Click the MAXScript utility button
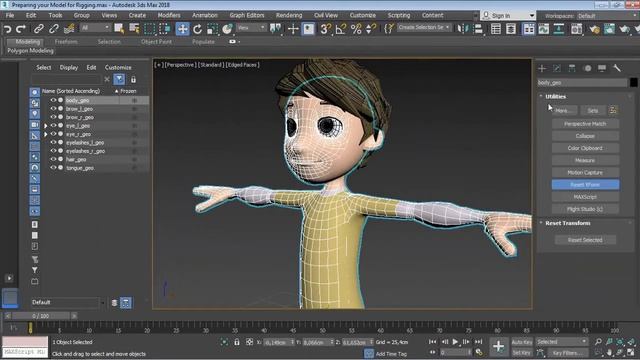Image resolution: width=640 pixels, height=360 pixels. tap(585, 197)
